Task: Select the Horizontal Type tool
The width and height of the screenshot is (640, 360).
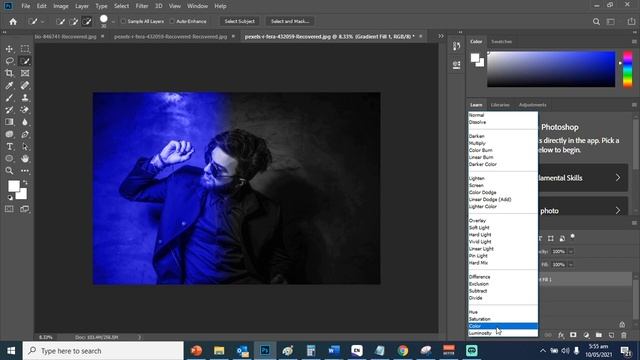Action: click(x=9, y=147)
